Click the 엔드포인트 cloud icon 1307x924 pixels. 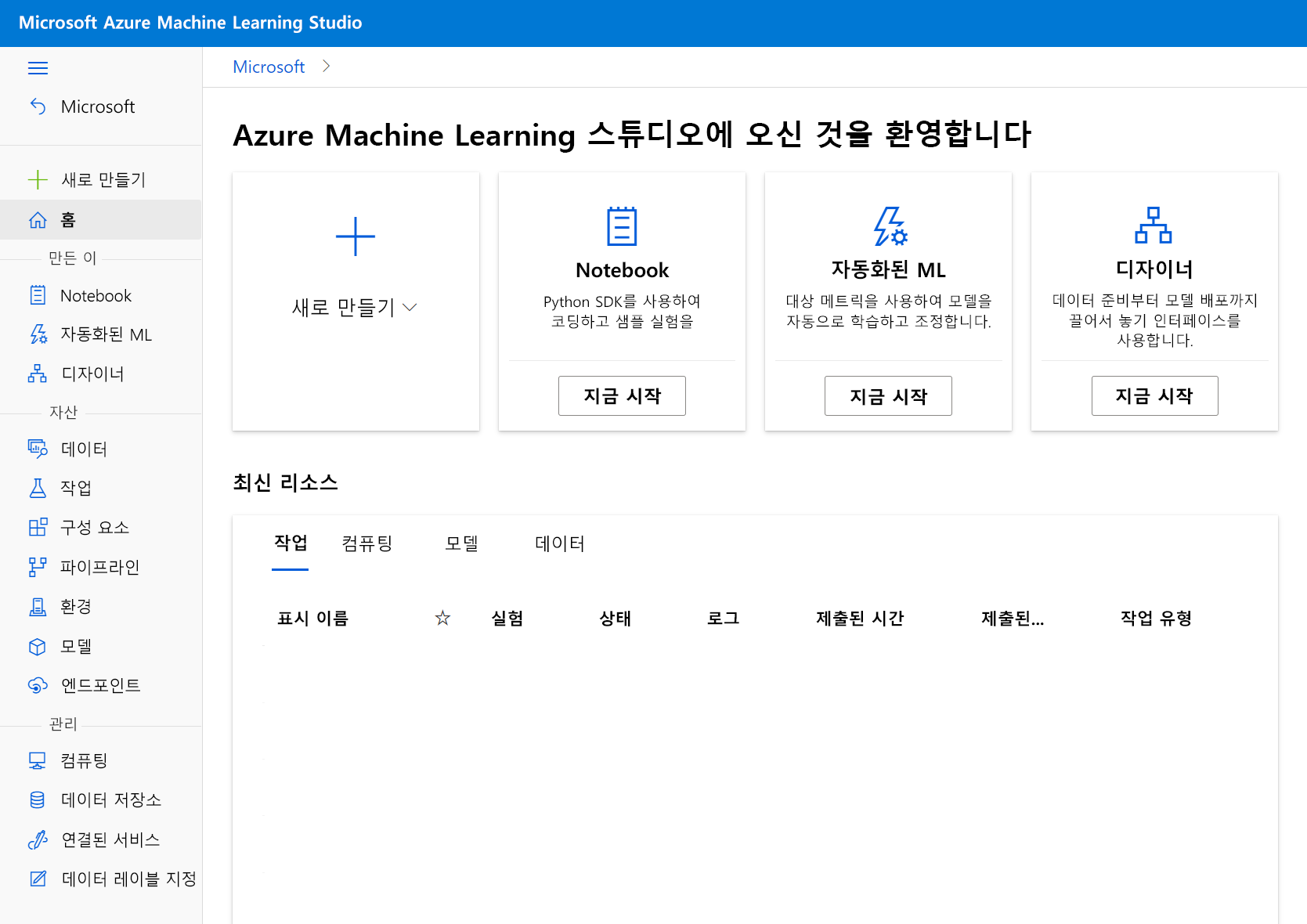pyautogui.click(x=38, y=685)
